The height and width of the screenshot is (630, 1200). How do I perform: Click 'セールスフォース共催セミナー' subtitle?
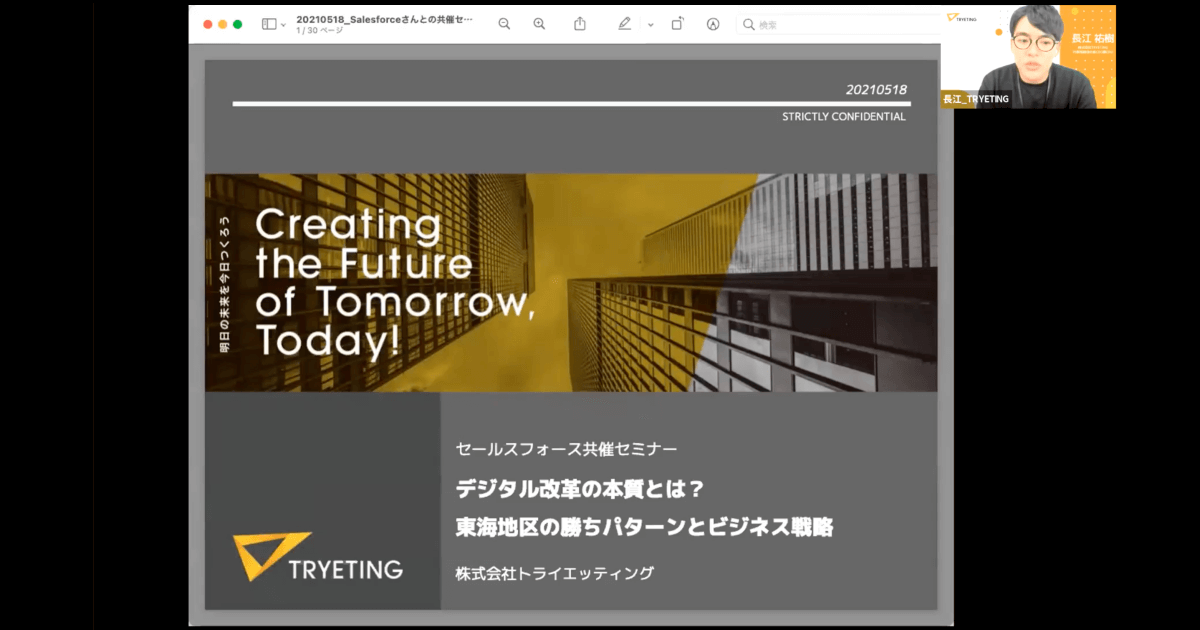click(566, 449)
